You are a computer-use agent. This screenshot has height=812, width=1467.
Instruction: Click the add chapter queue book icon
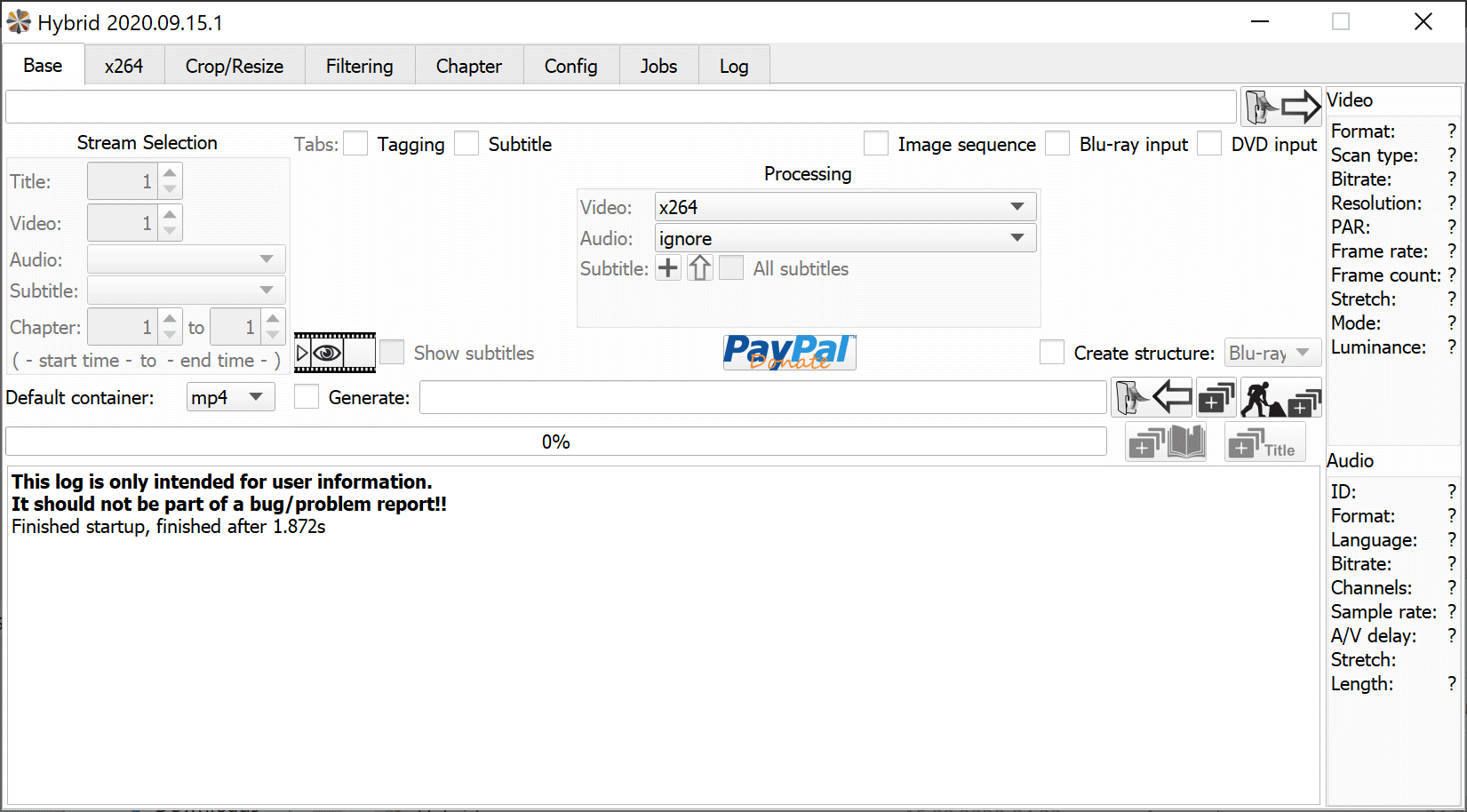(1167, 442)
